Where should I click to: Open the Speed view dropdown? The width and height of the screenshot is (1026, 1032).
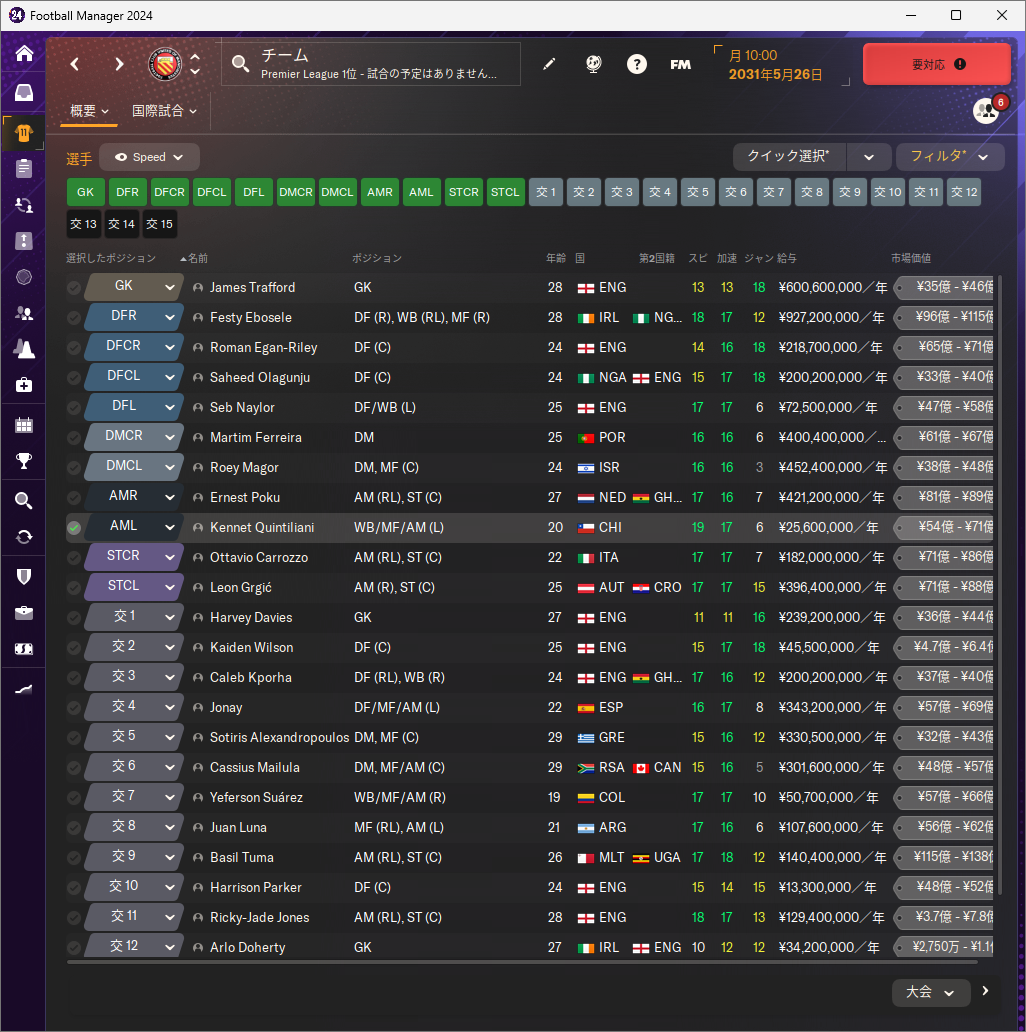(x=149, y=157)
